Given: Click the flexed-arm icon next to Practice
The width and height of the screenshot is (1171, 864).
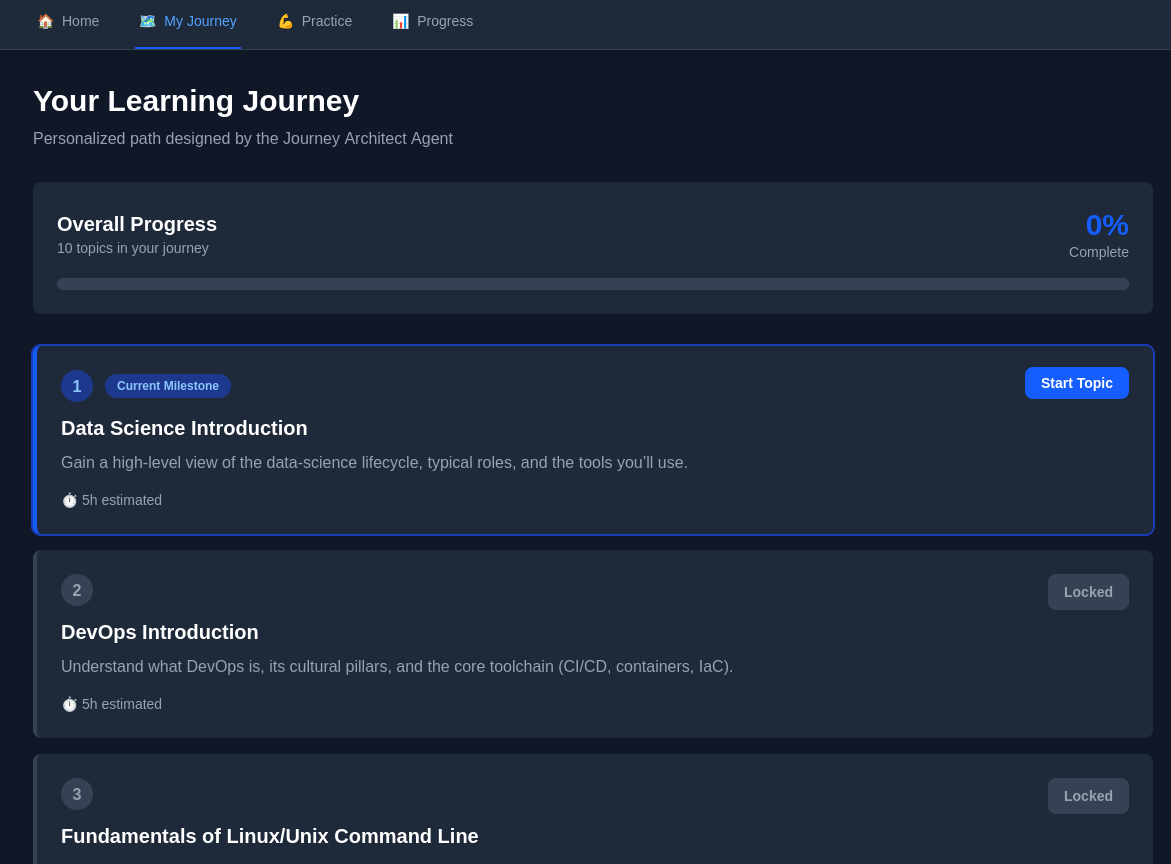Looking at the screenshot, I should [285, 21].
